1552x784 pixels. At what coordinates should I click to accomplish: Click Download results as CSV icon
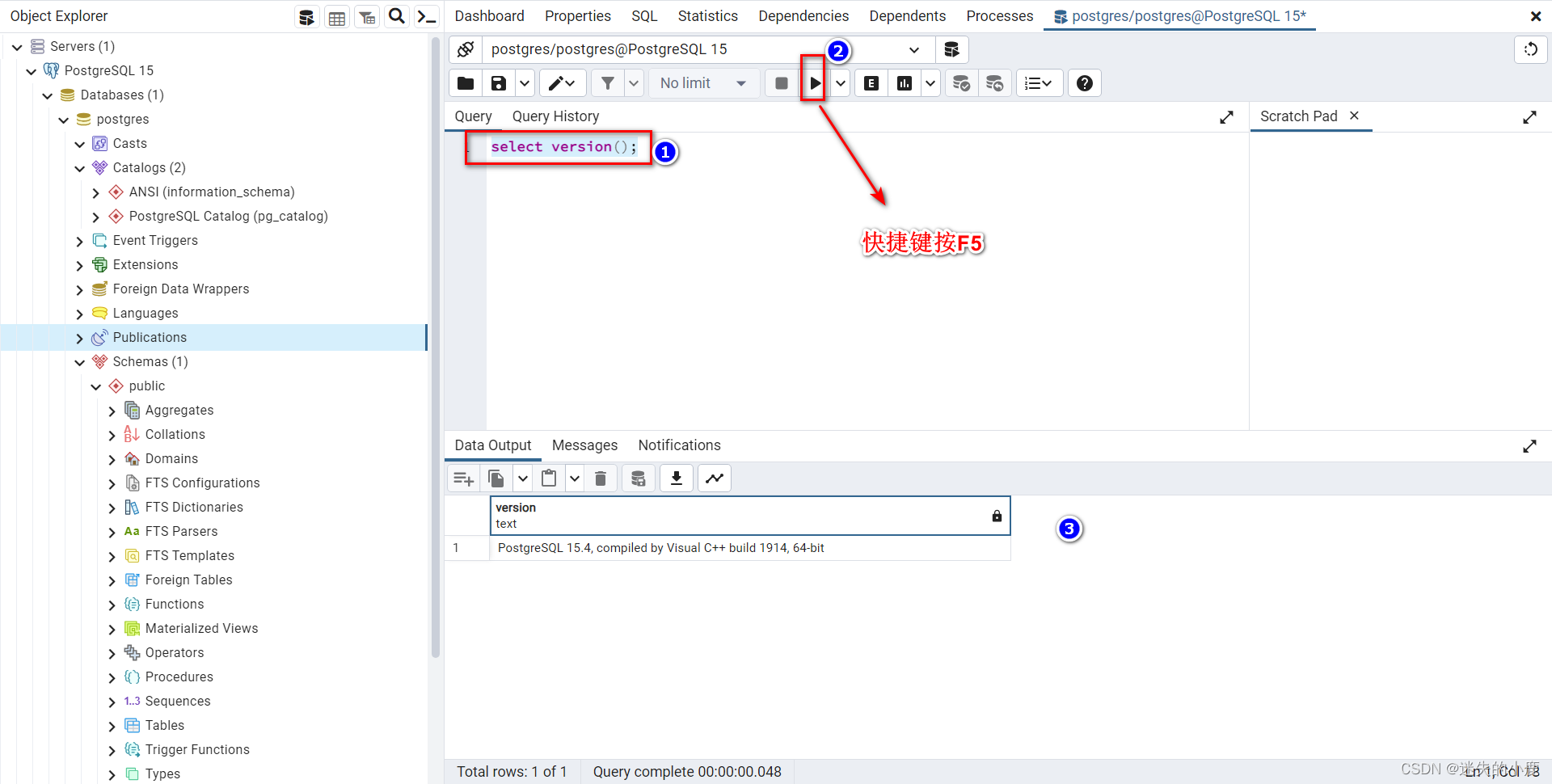[x=677, y=478]
